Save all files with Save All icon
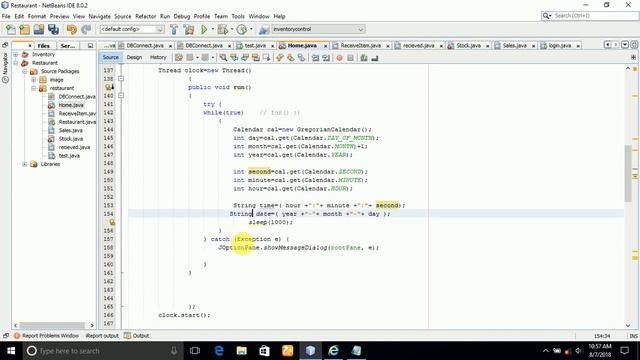This screenshot has width=640, height=360. coord(53,29)
